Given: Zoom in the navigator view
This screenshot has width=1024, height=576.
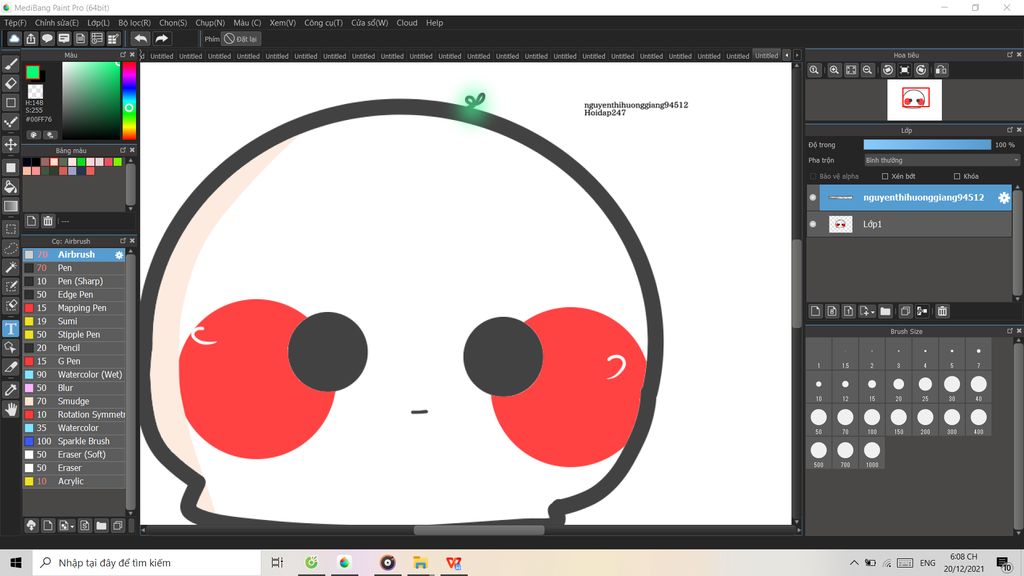Looking at the screenshot, I should click(x=834, y=70).
